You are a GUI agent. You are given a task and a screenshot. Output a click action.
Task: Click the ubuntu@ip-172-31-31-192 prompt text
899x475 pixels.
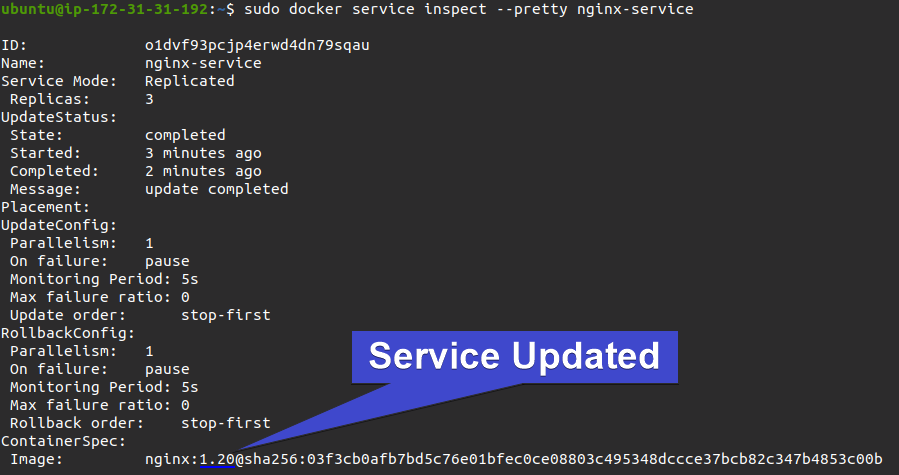tap(105, 9)
